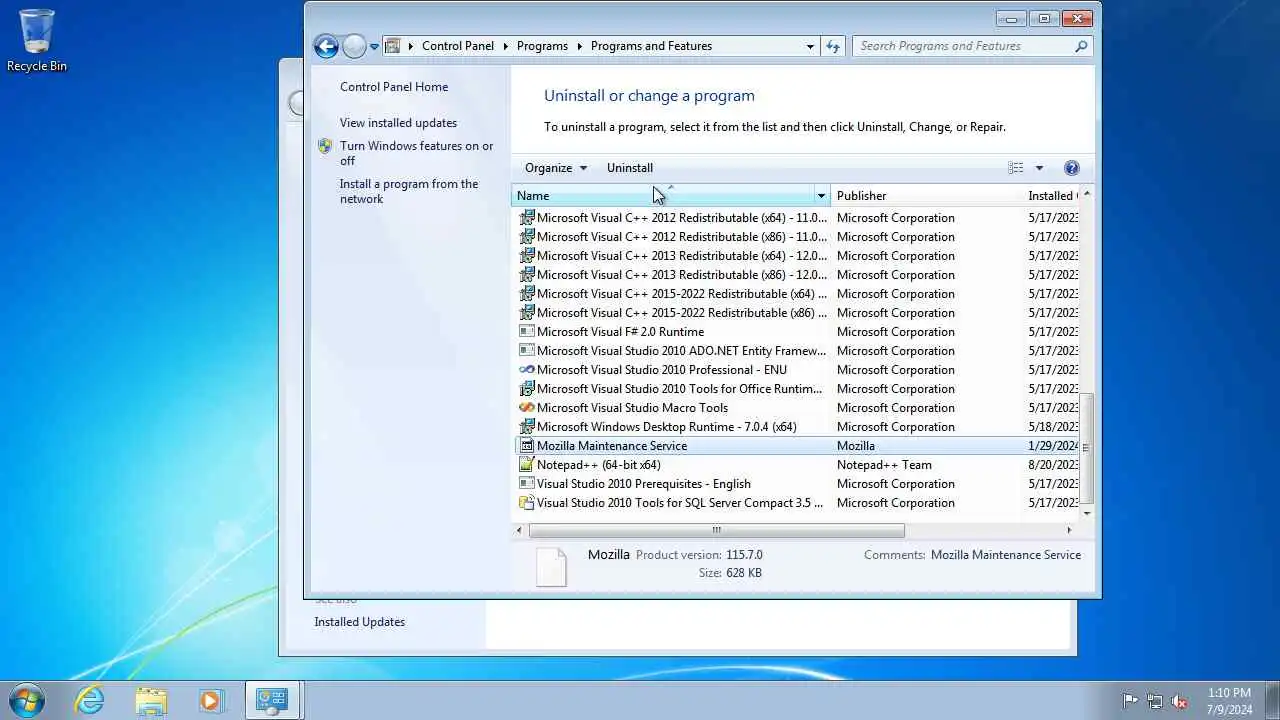Click the Forward navigation arrow

354,46
